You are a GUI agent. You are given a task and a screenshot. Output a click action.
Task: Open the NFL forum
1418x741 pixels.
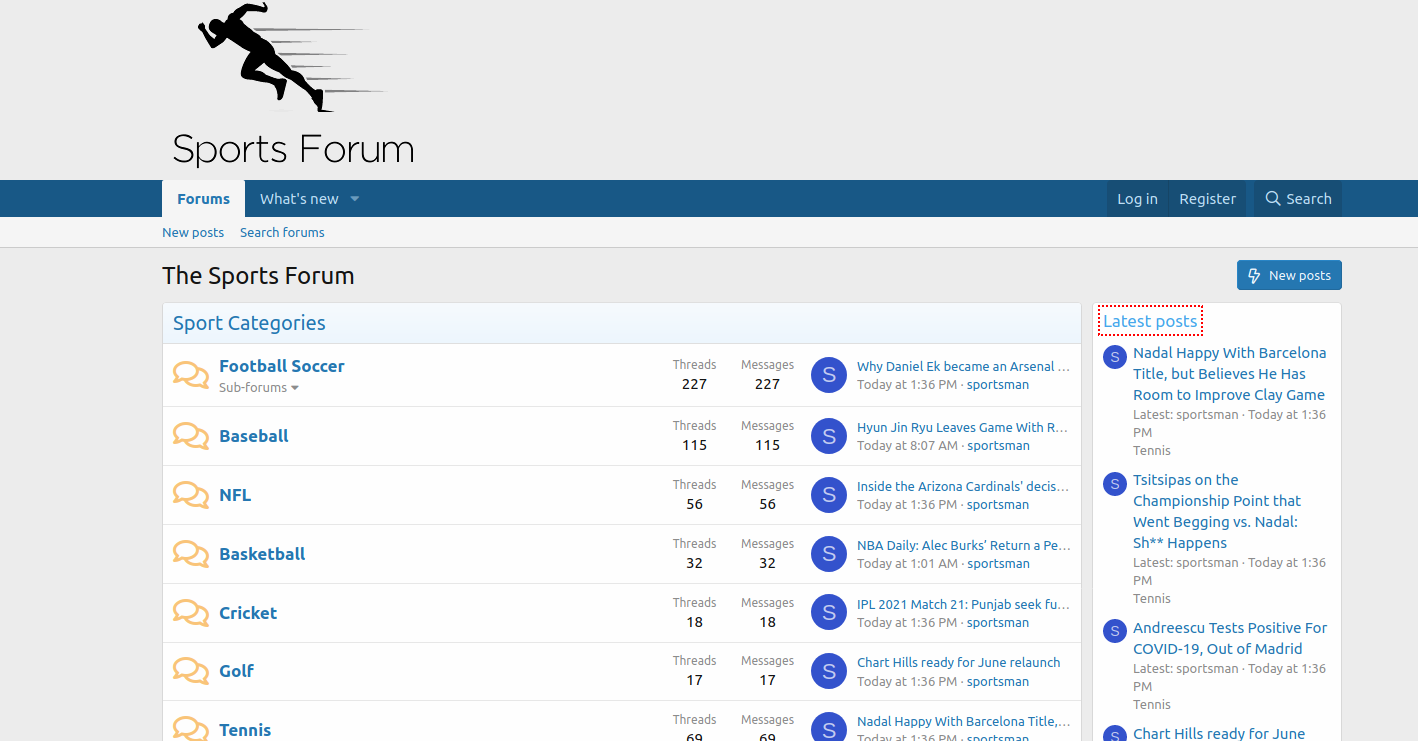235,495
